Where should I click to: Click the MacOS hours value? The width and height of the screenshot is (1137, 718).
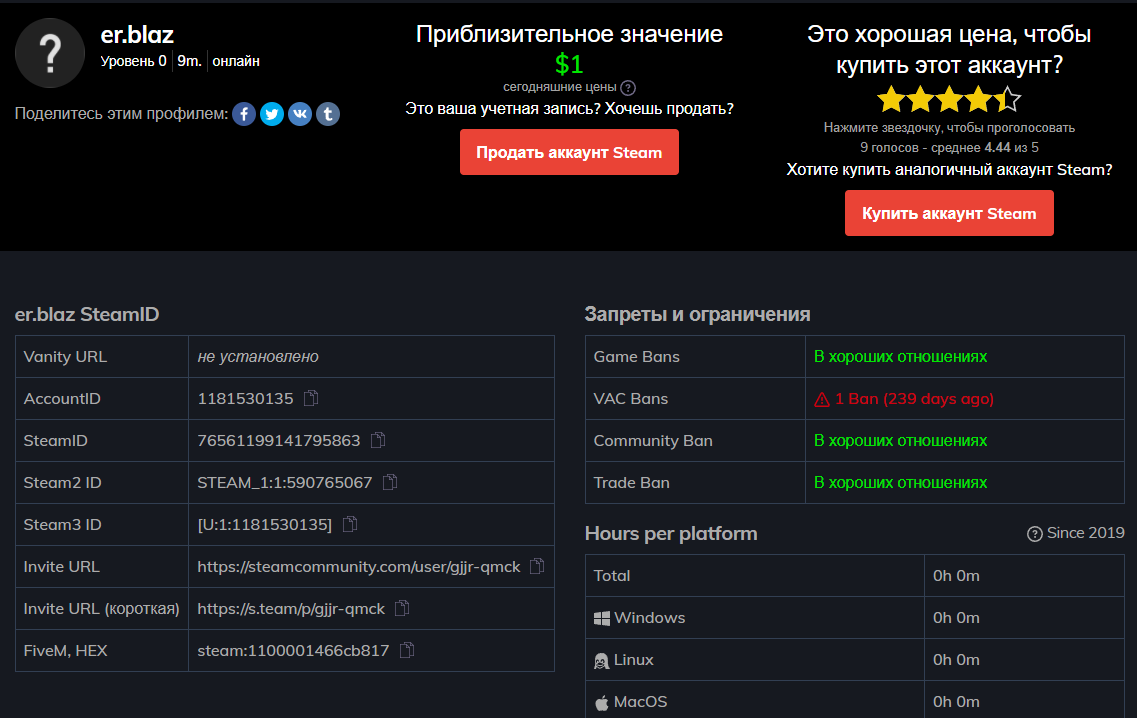(x=956, y=702)
